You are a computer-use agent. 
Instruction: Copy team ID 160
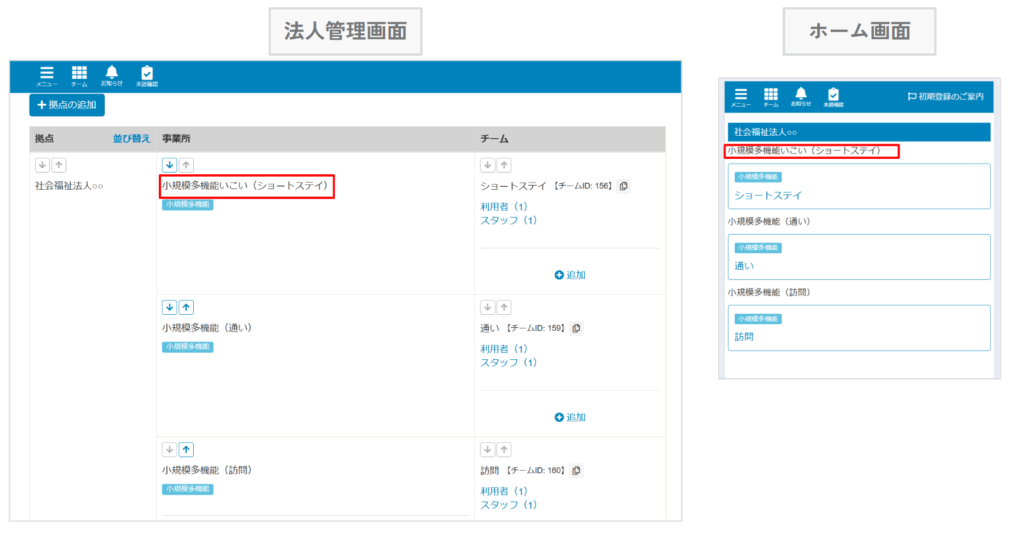(x=576, y=470)
